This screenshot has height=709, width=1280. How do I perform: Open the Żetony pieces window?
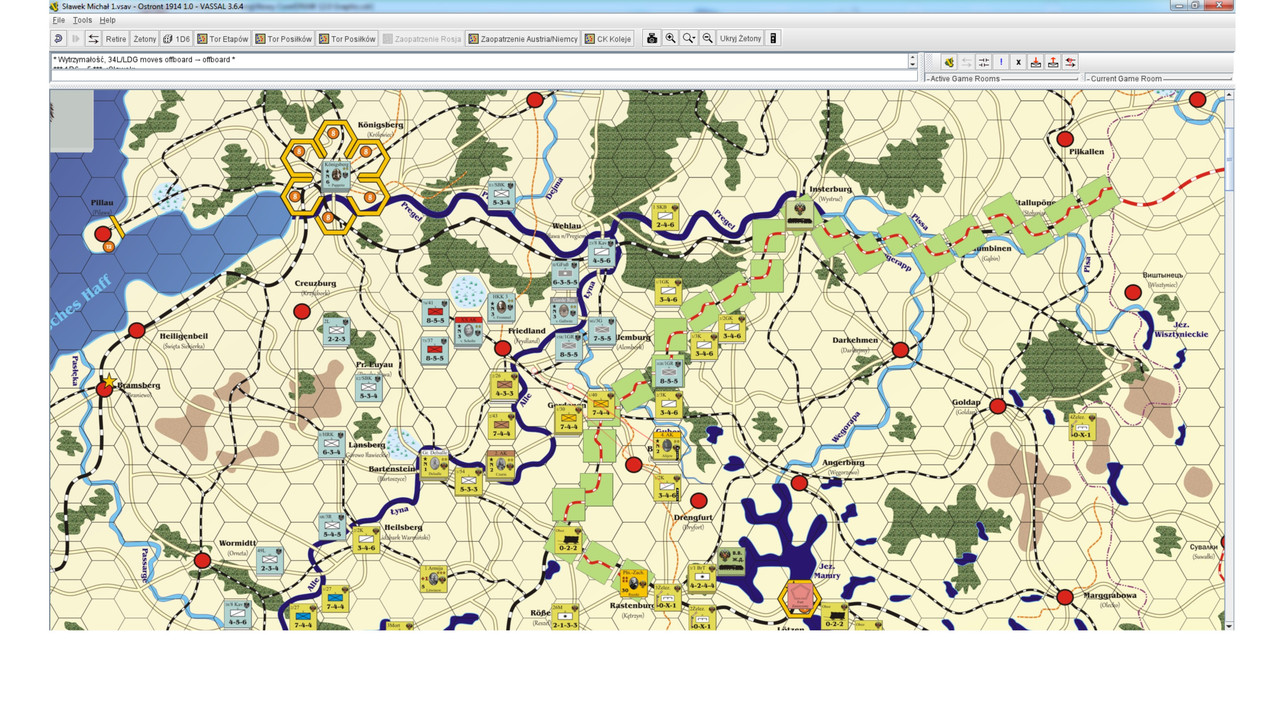(x=145, y=39)
